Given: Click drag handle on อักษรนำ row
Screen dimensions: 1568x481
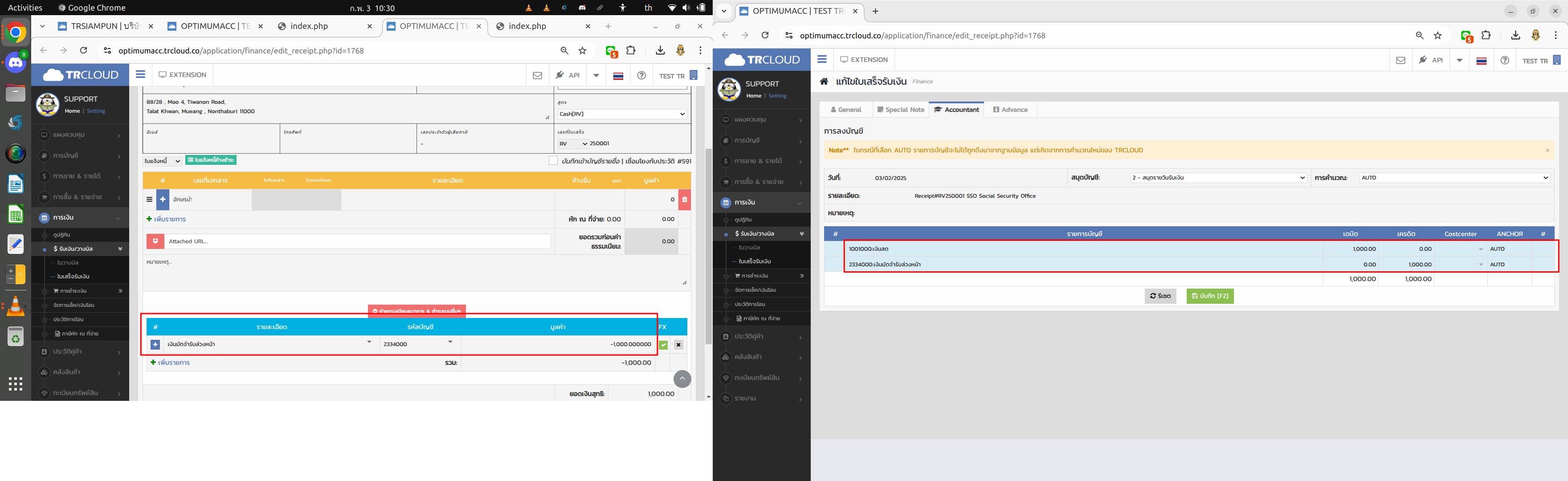Looking at the screenshot, I should [149, 200].
